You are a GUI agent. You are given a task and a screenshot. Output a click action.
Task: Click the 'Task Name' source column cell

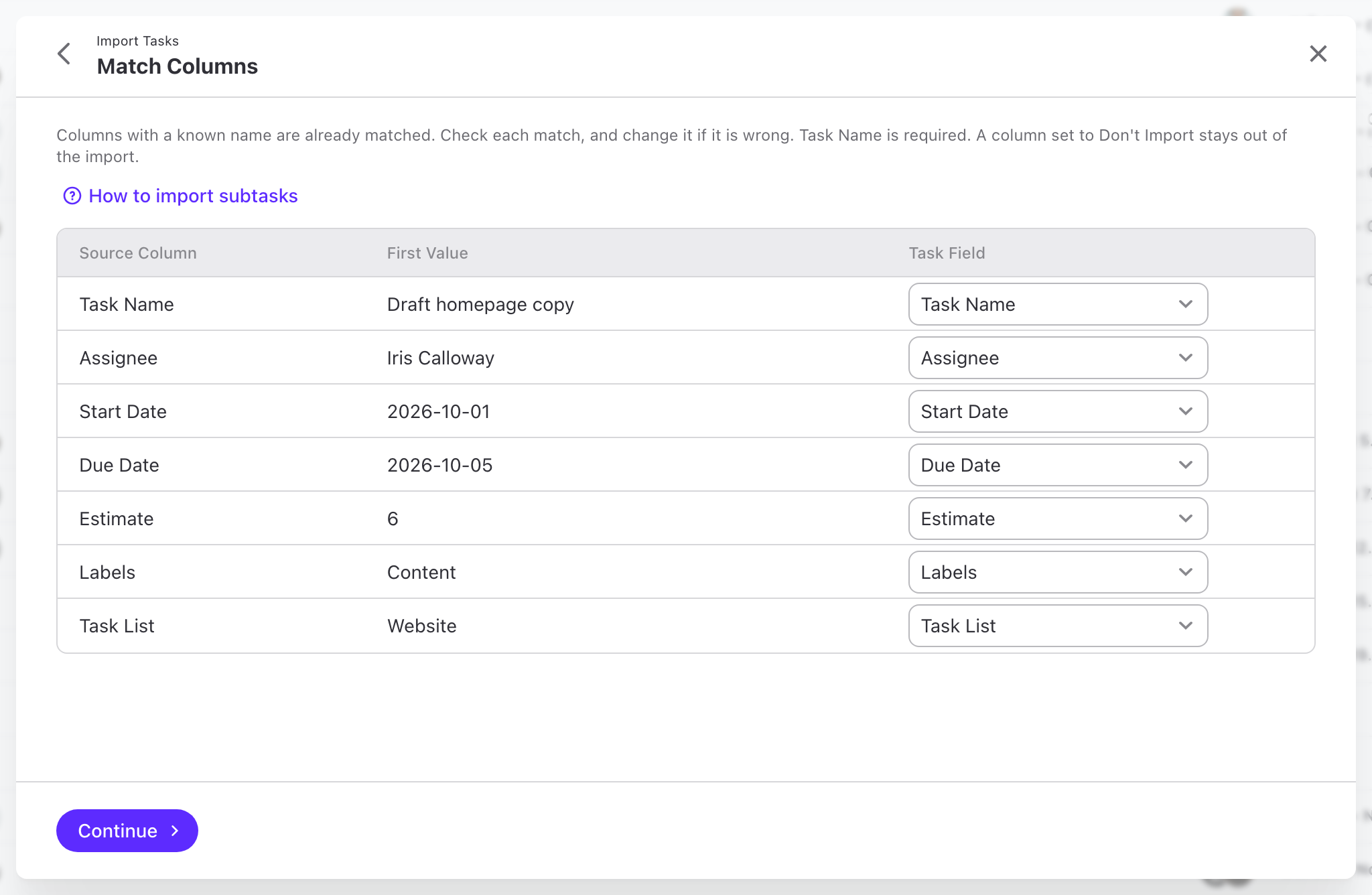tap(127, 304)
